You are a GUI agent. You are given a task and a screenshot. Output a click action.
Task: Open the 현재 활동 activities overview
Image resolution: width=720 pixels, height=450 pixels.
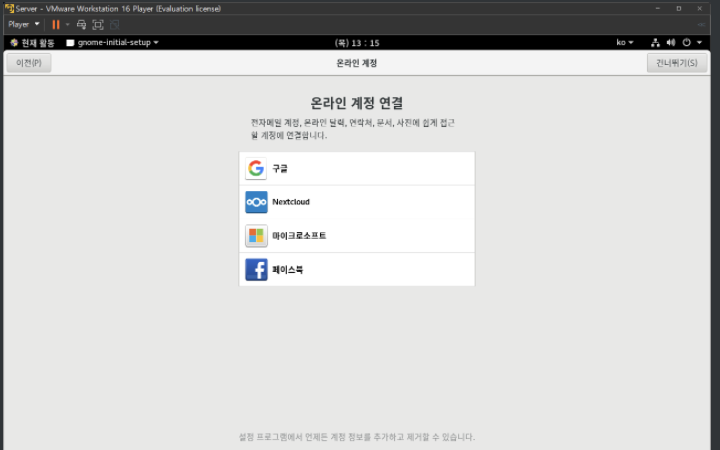[32, 43]
